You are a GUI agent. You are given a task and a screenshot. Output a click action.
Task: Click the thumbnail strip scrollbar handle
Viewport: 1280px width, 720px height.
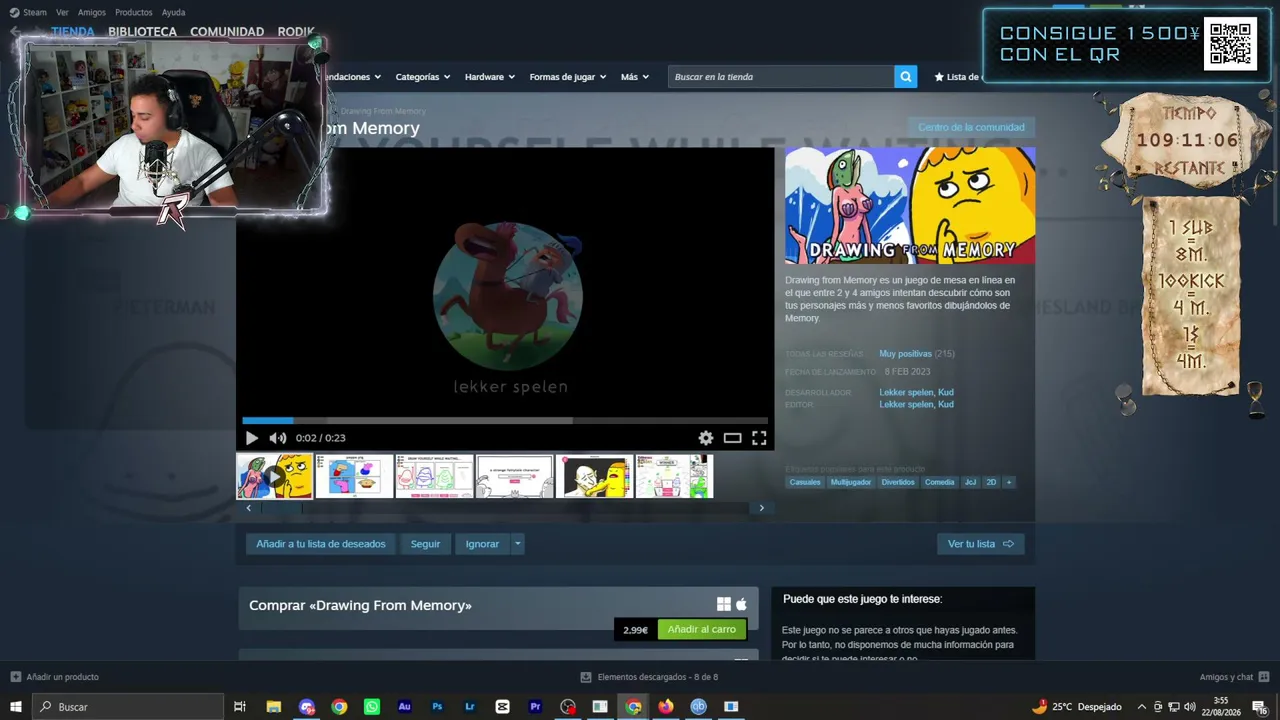click(281, 508)
